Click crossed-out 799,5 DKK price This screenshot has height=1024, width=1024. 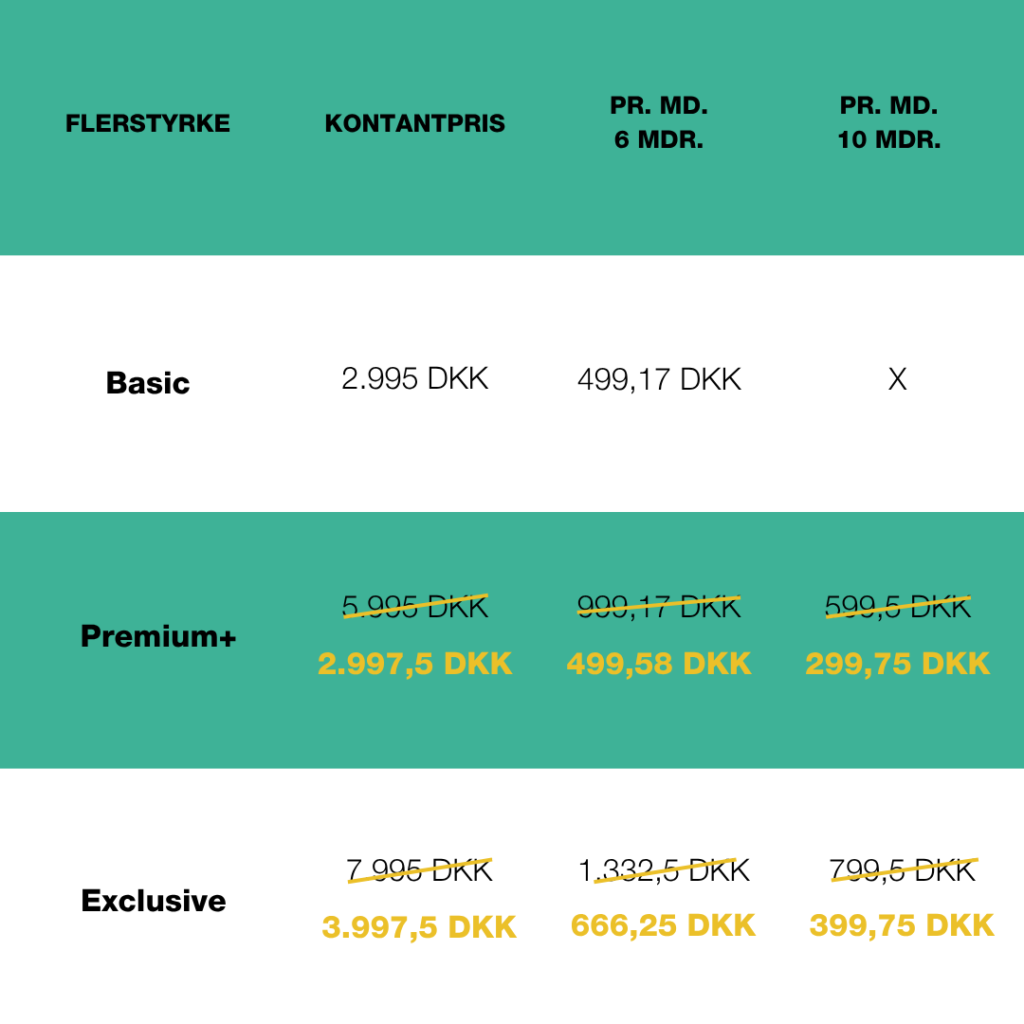pos(903,871)
